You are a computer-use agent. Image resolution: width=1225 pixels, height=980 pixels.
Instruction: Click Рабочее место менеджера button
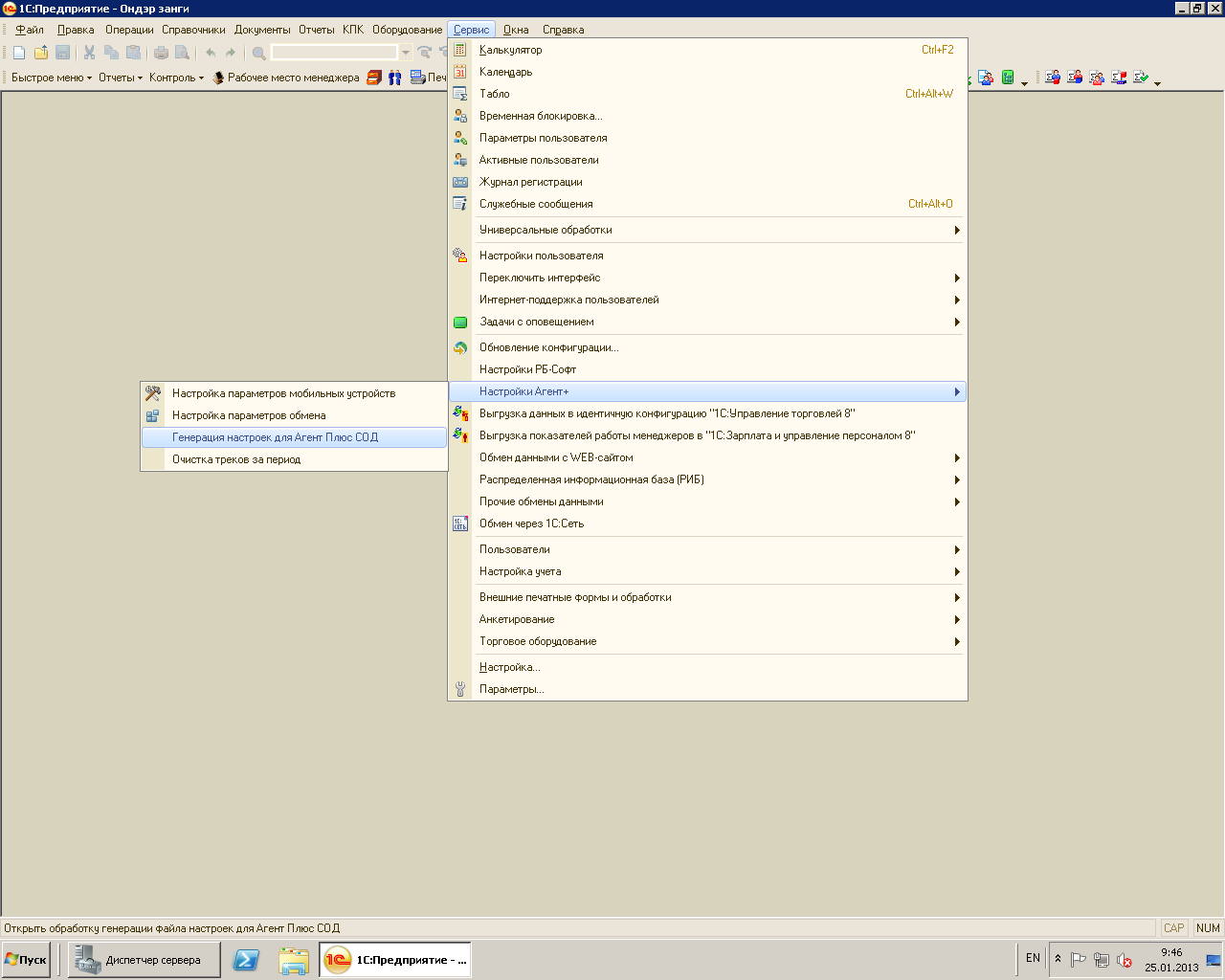285,78
